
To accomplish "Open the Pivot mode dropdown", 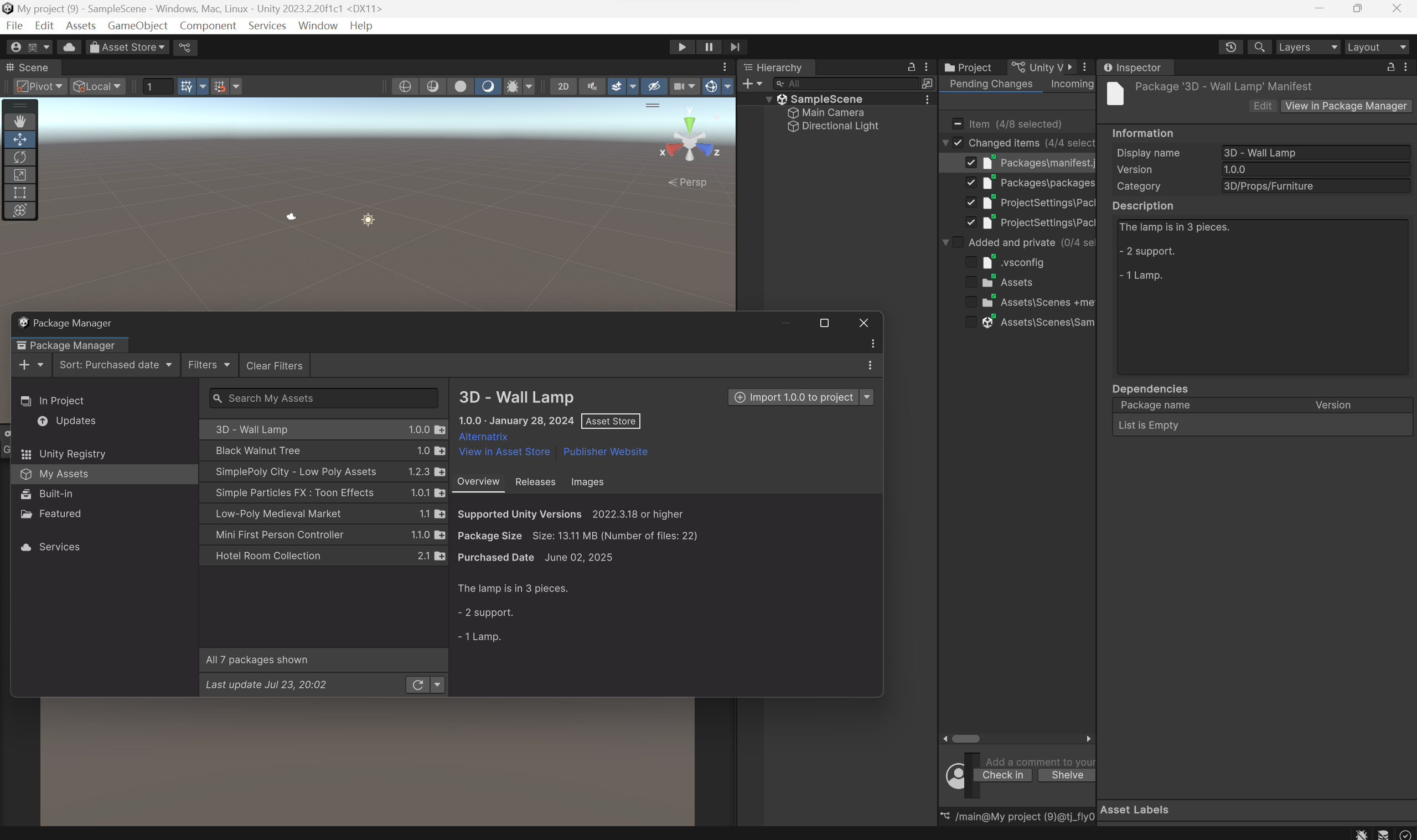I will [x=40, y=86].
